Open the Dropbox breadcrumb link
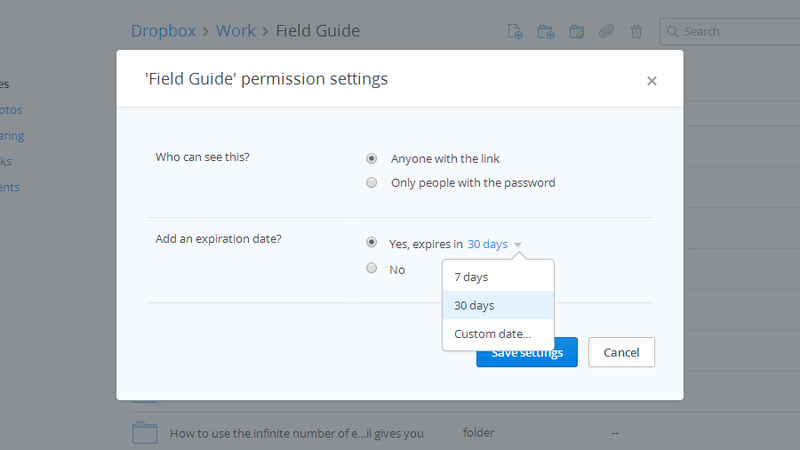Viewport: 800px width, 450px height. point(163,31)
